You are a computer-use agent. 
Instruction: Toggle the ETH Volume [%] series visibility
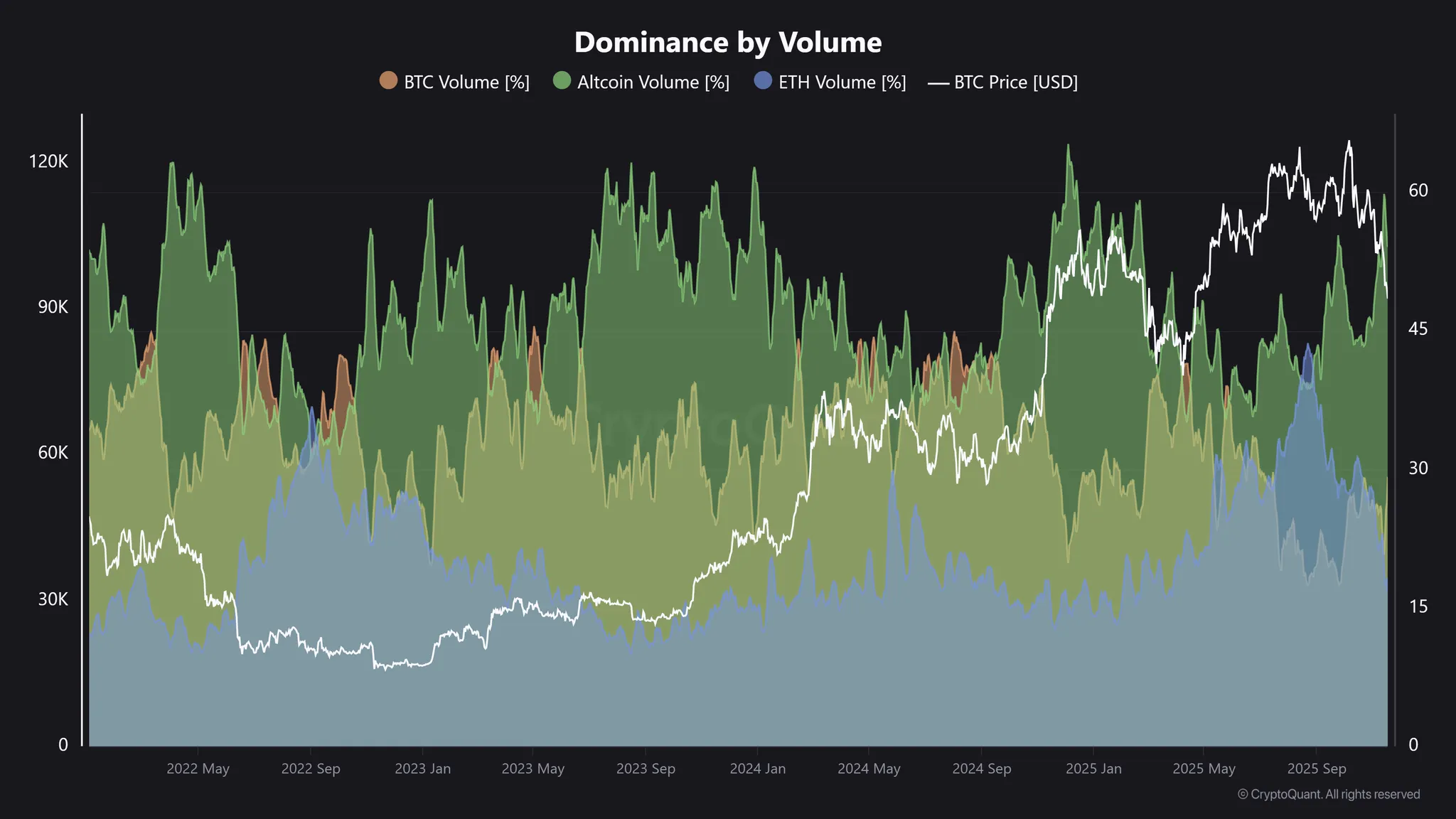[x=842, y=82]
